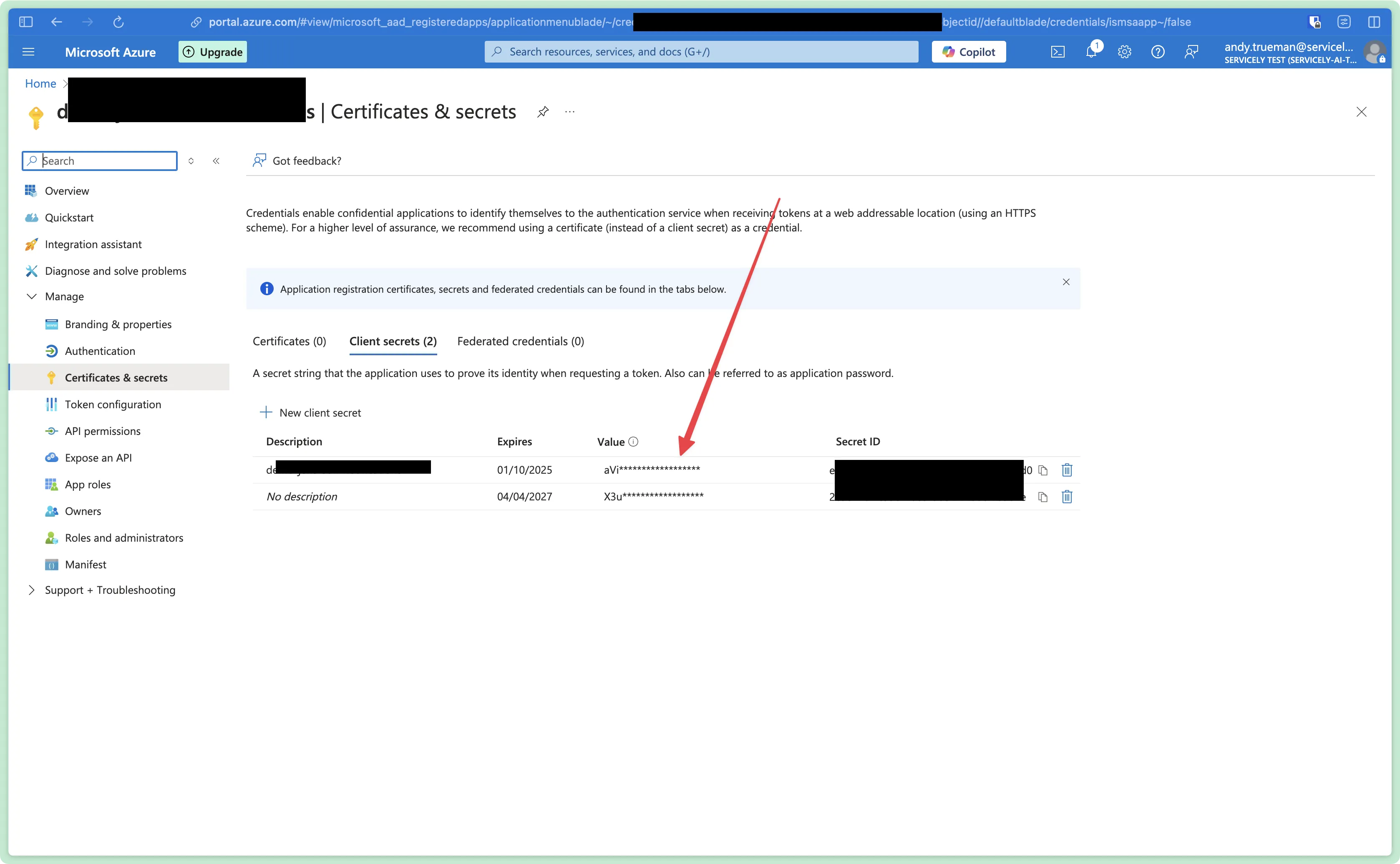This screenshot has height=864, width=1400.
Task: Open the more options ellipsis next to title
Action: (x=570, y=112)
